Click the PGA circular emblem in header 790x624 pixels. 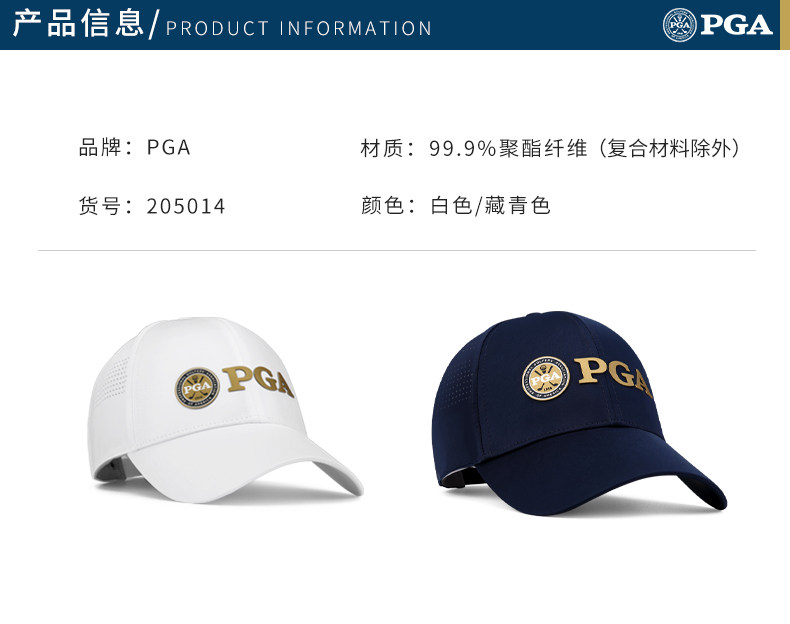pyautogui.click(x=679, y=25)
